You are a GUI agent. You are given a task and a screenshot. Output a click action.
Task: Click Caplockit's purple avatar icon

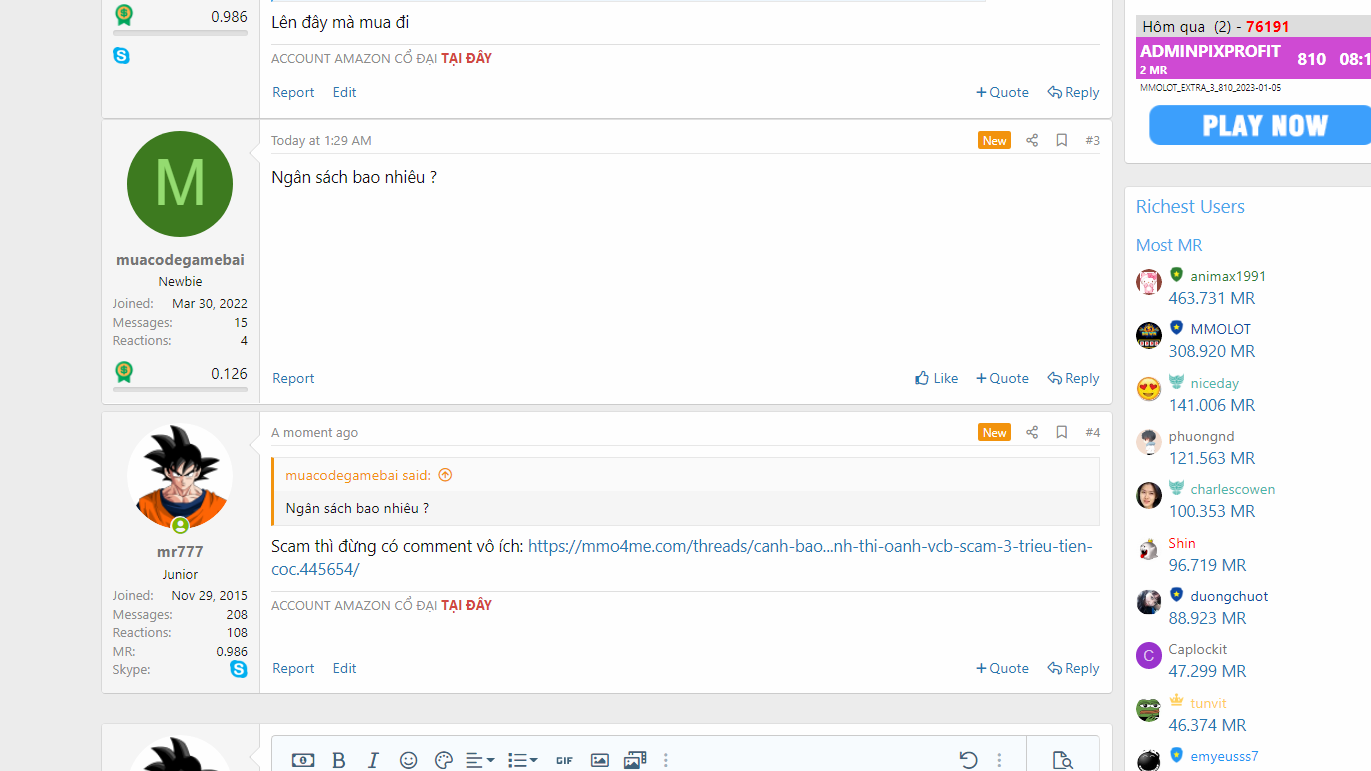[x=1149, y=656]
